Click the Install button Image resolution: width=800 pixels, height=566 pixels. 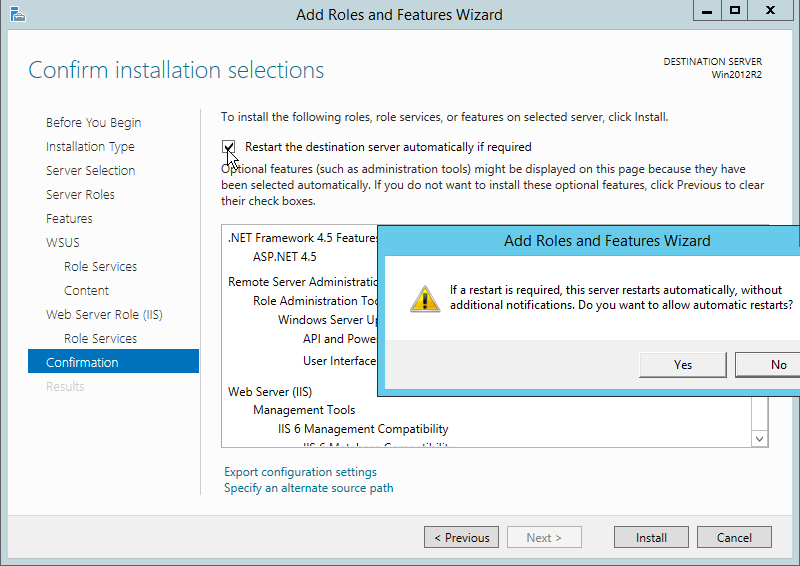click(651, 537)
